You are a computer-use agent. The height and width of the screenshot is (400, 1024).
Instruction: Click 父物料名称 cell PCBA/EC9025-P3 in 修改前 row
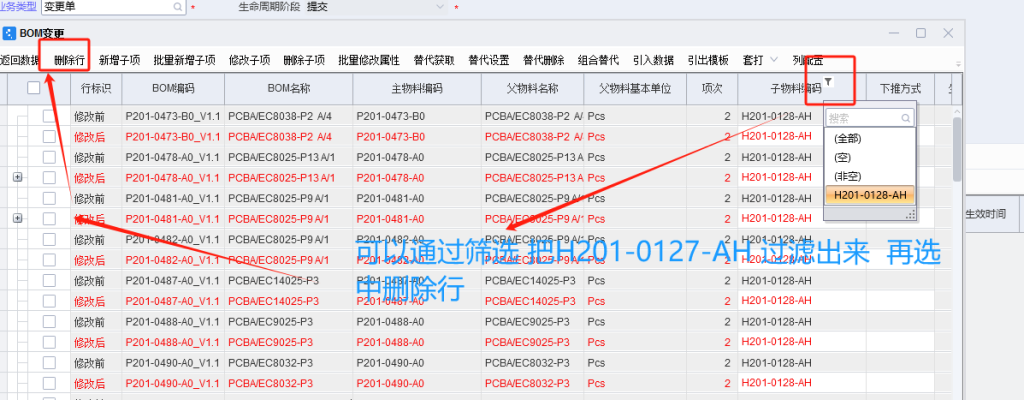point(533,322)
